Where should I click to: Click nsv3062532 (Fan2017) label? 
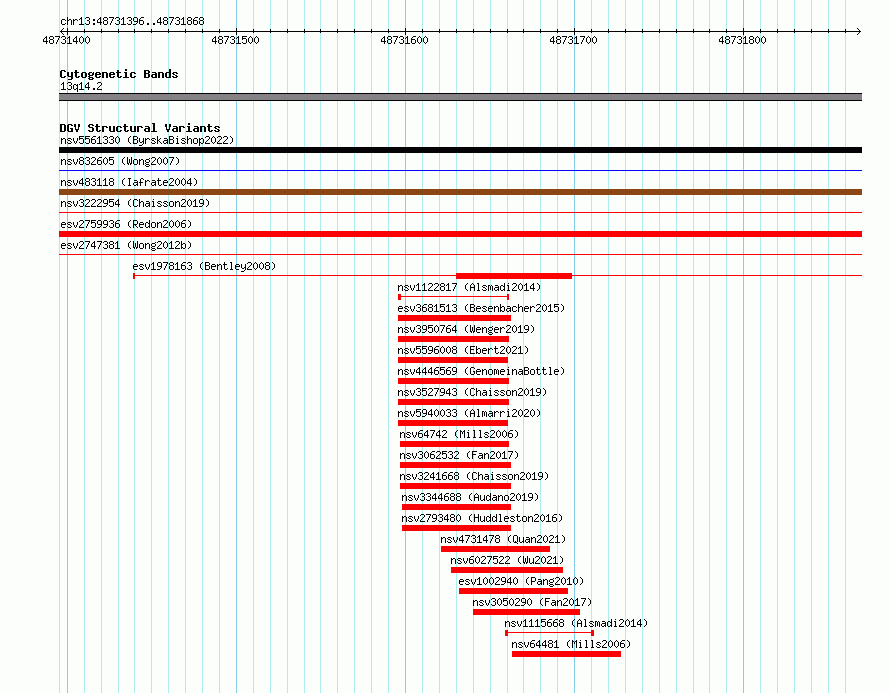(459, 455)
